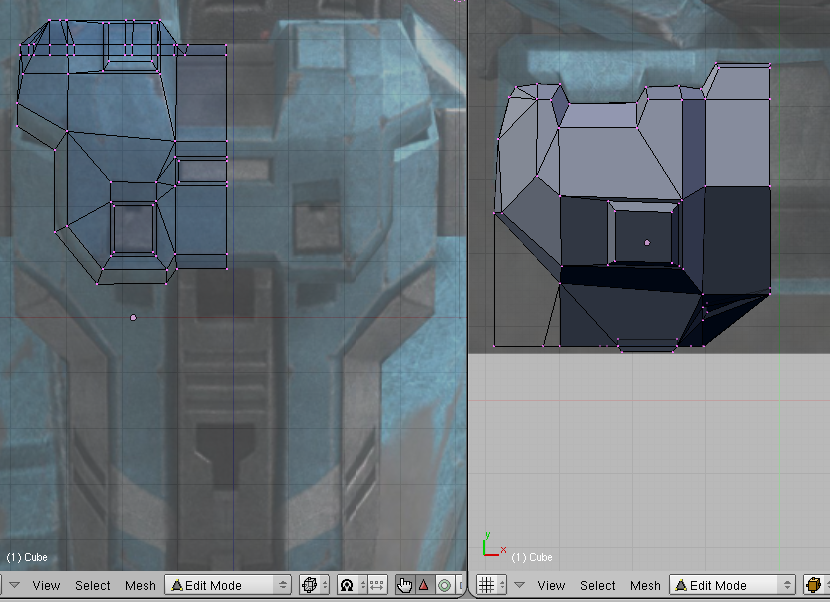Image resolution: width=830 pixels, height=602 pixels.
Task: Open View menu in right viewport
Action: click(551, 586)
